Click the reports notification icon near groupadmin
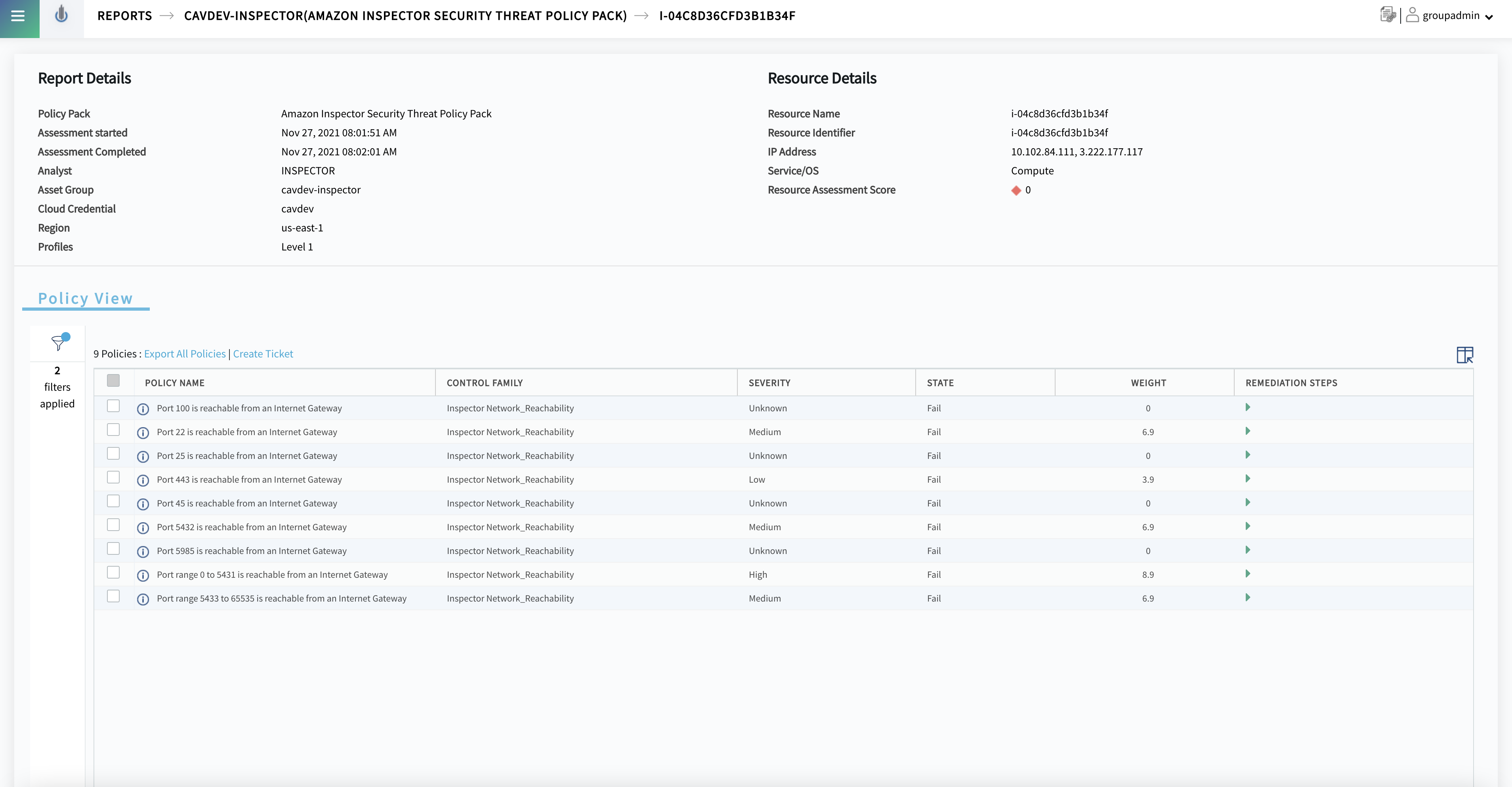The image size is (1512, 787). [1388, 15]
